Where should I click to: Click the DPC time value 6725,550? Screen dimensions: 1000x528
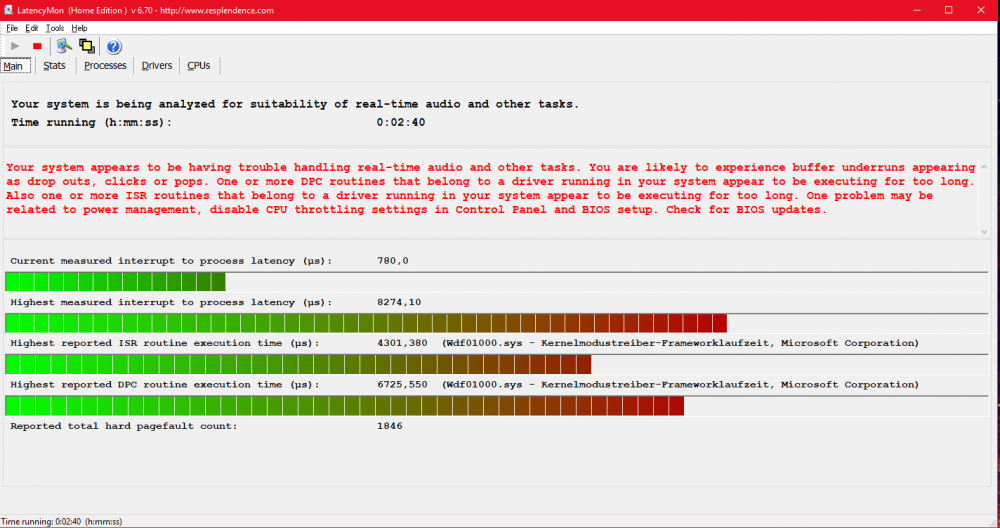point(402,385)
